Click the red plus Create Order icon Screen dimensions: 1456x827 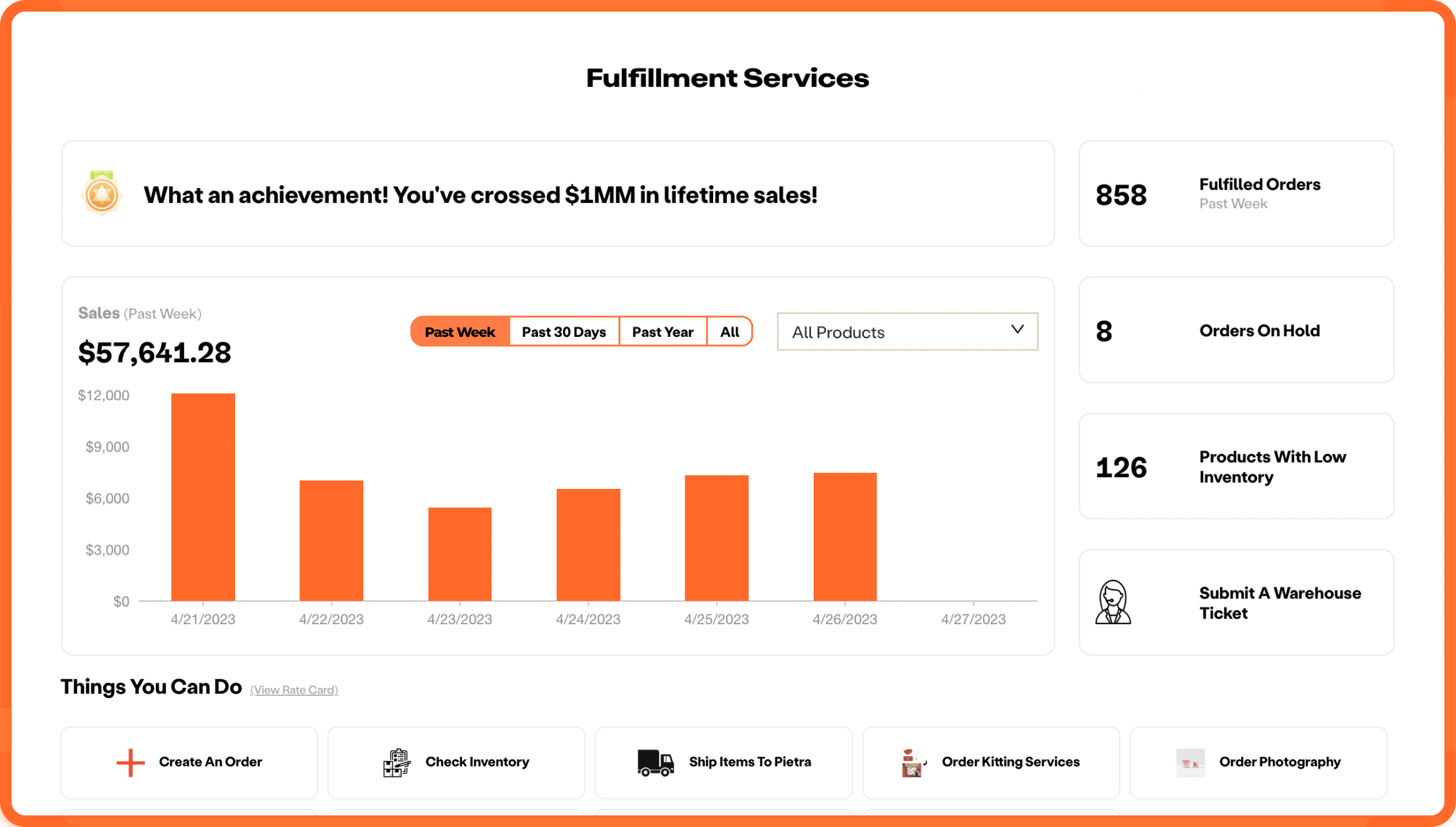pyautogui.click(x=130, y=763)
